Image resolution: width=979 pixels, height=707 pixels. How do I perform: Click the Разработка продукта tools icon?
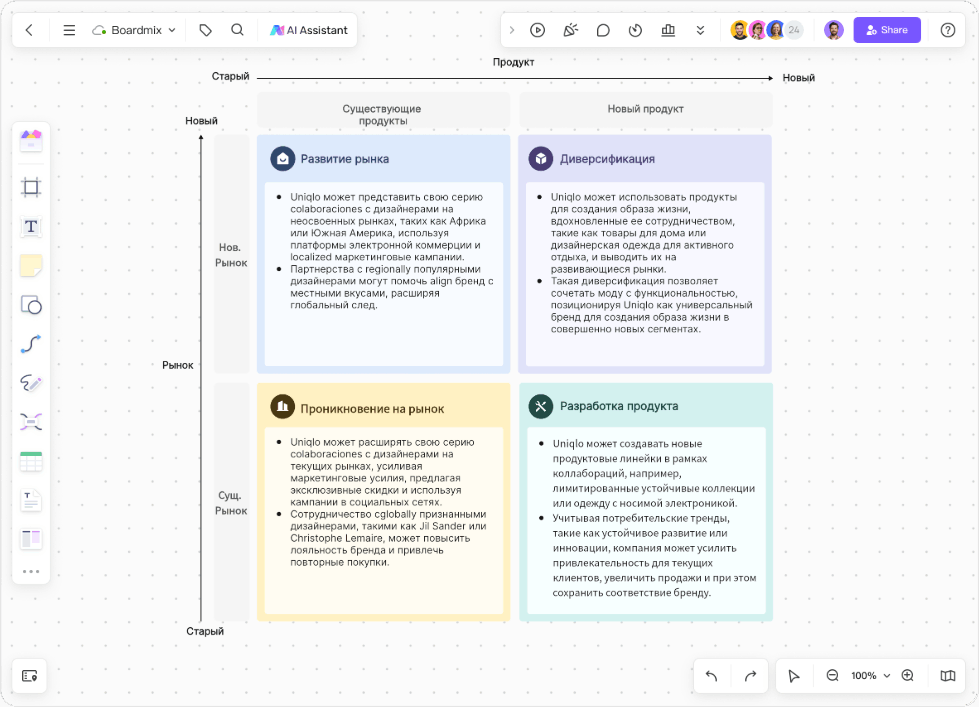pos(541,407)
